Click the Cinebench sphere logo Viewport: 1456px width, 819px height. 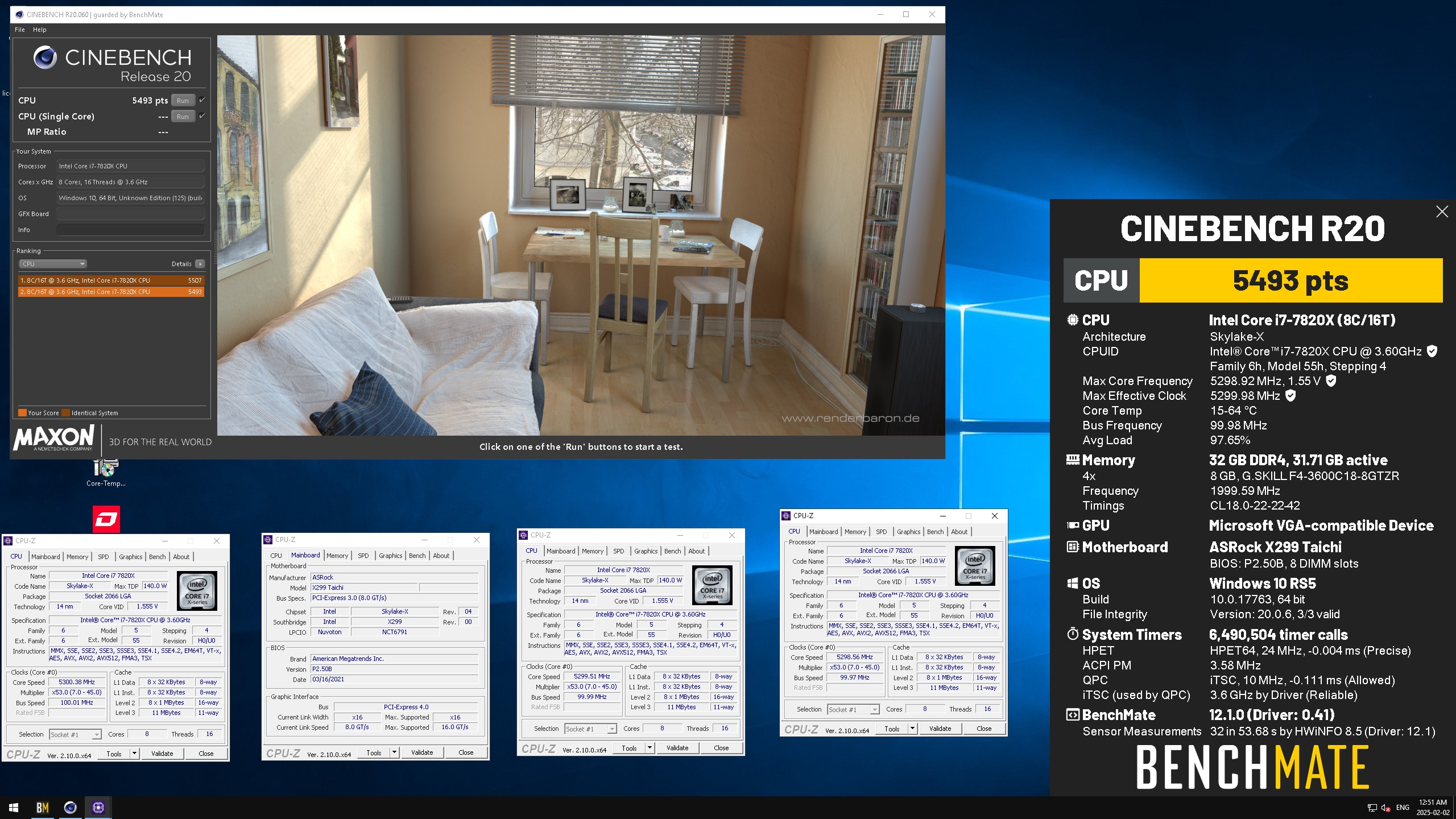45,57
